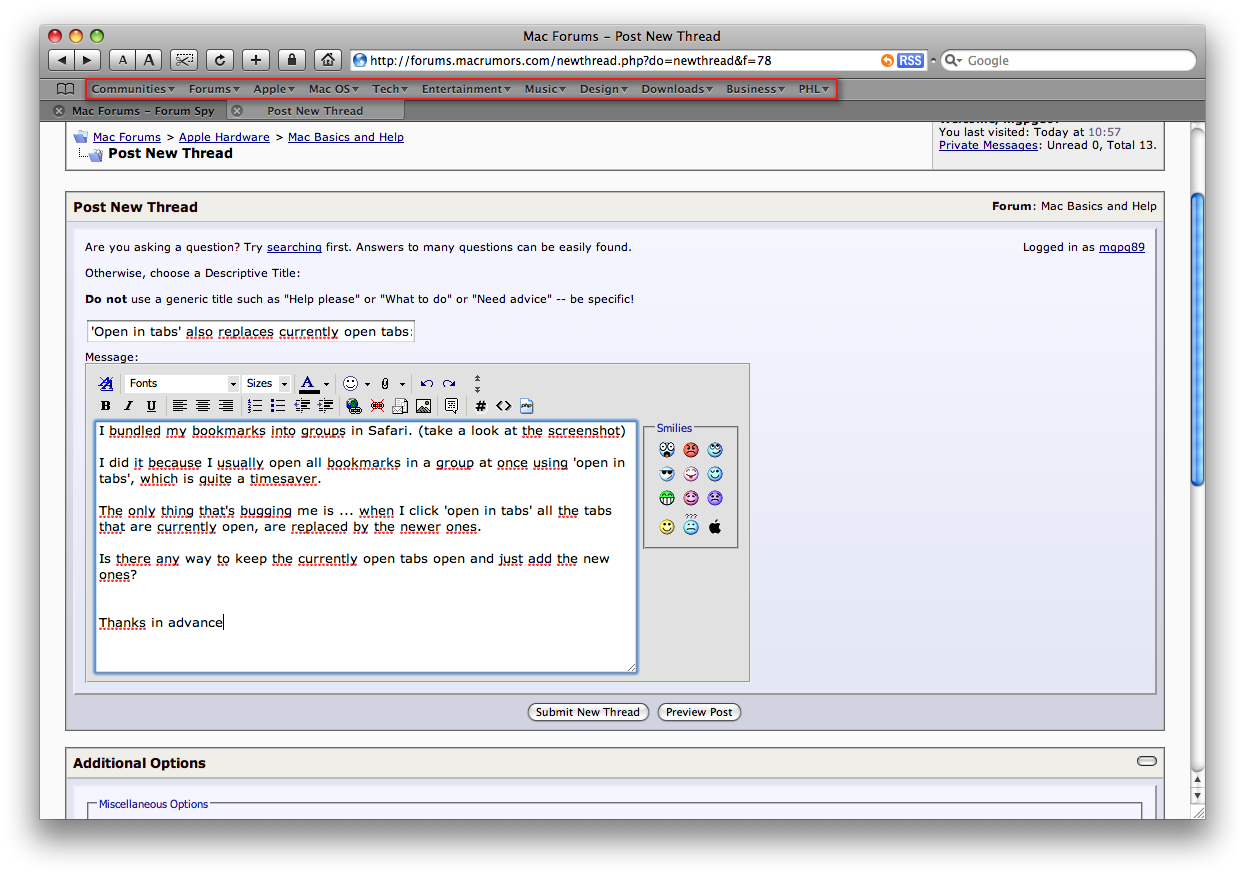Decrease indent in message editor
1245x874 pixels.
(x=302, y=406)
